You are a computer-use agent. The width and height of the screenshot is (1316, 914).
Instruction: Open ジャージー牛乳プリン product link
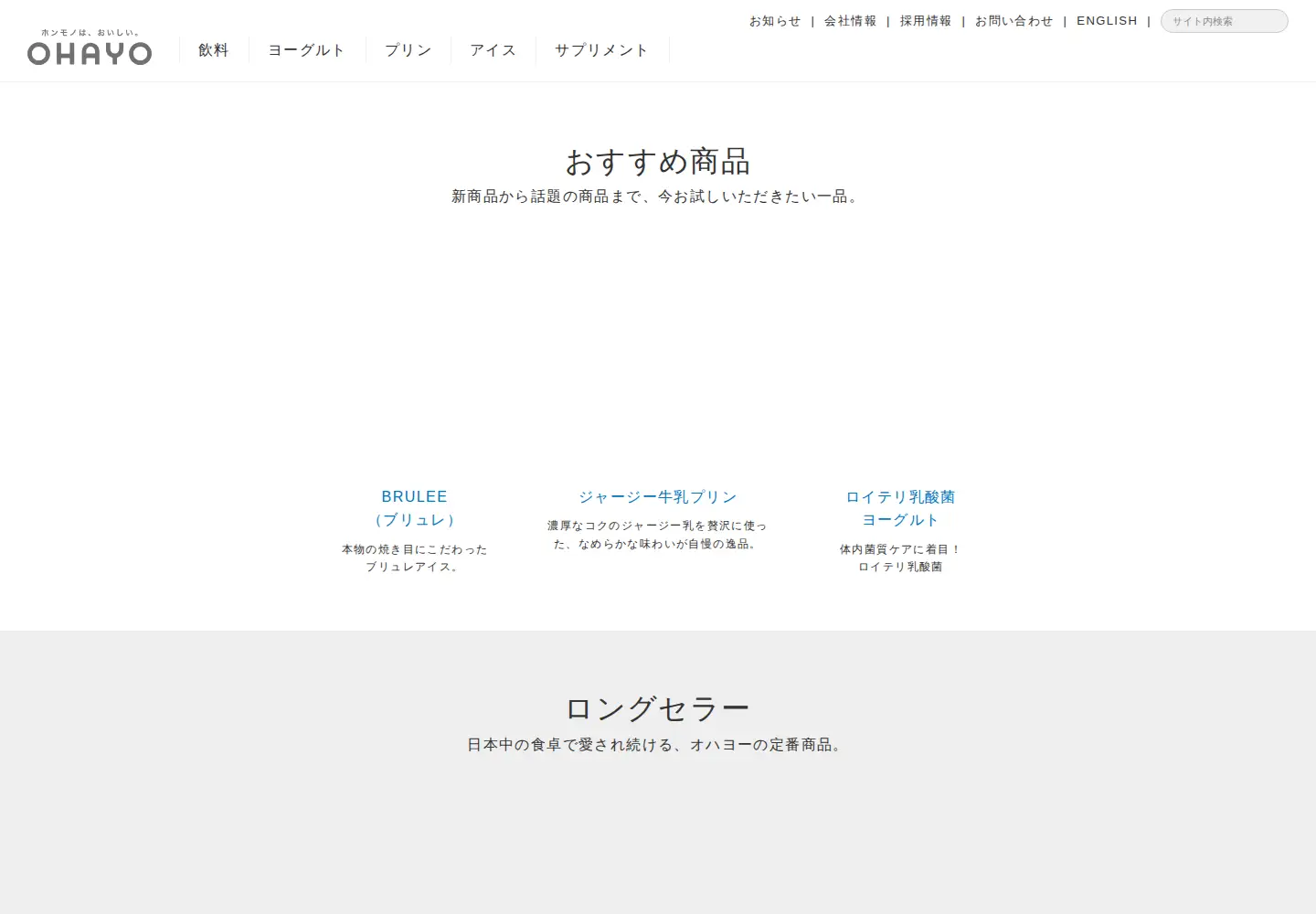(658, 497)
